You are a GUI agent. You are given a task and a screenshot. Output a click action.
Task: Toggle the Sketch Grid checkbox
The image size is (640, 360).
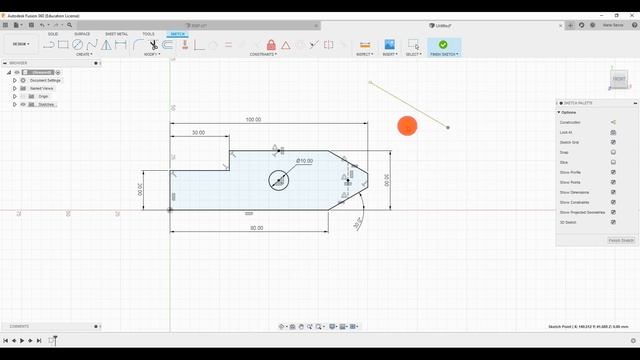[x=613, y=142]
